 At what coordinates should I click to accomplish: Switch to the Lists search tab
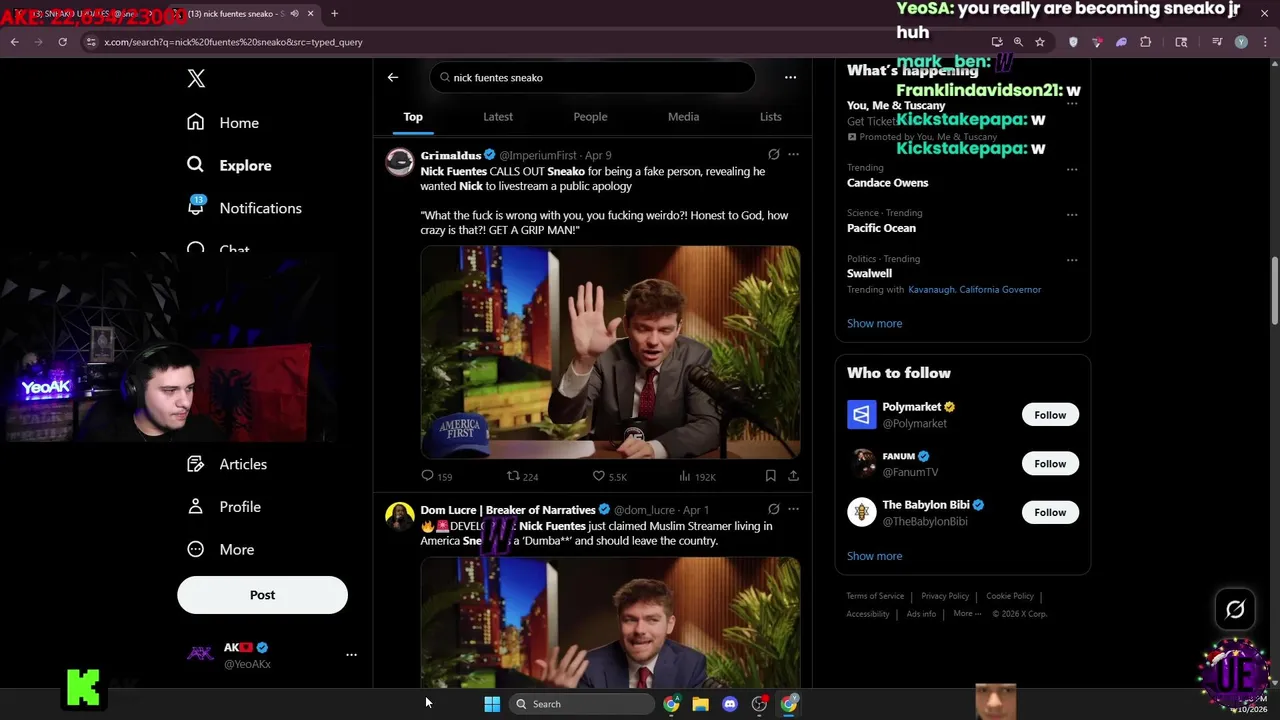[x=770, y=117]
